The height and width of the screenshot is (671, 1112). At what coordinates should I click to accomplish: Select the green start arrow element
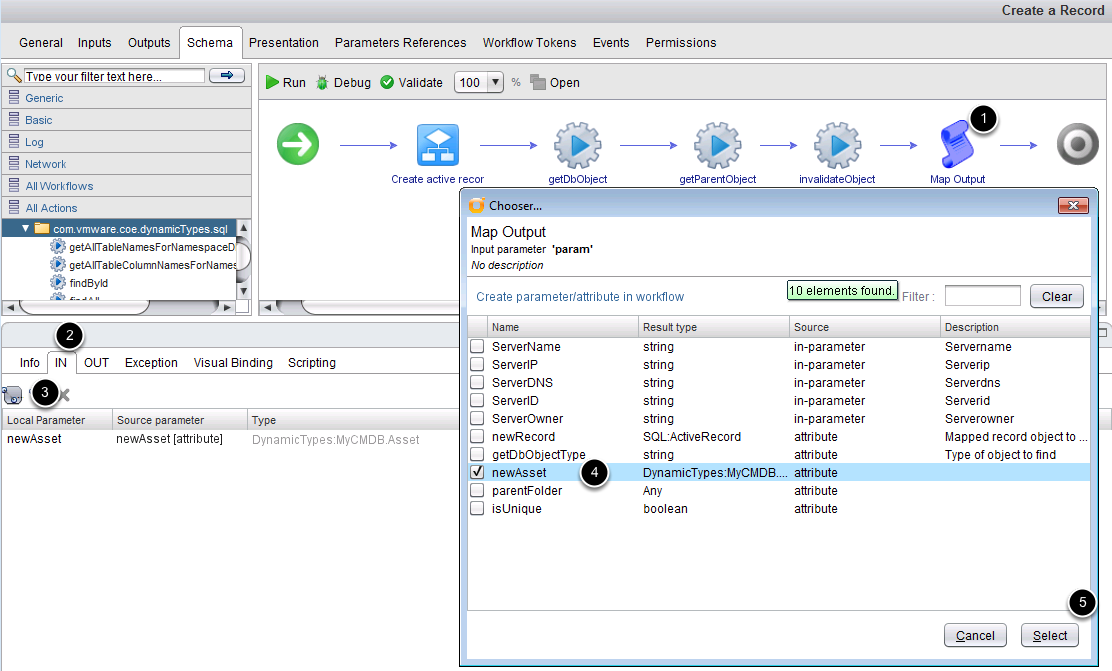point(298,144)
